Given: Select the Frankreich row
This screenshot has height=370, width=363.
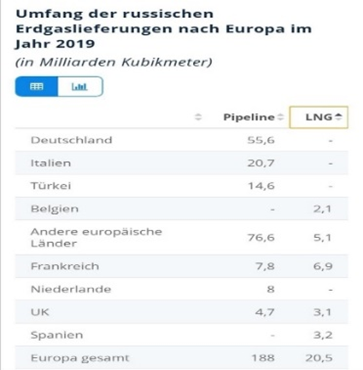Looking at the screenshot, I should [181, 266].
